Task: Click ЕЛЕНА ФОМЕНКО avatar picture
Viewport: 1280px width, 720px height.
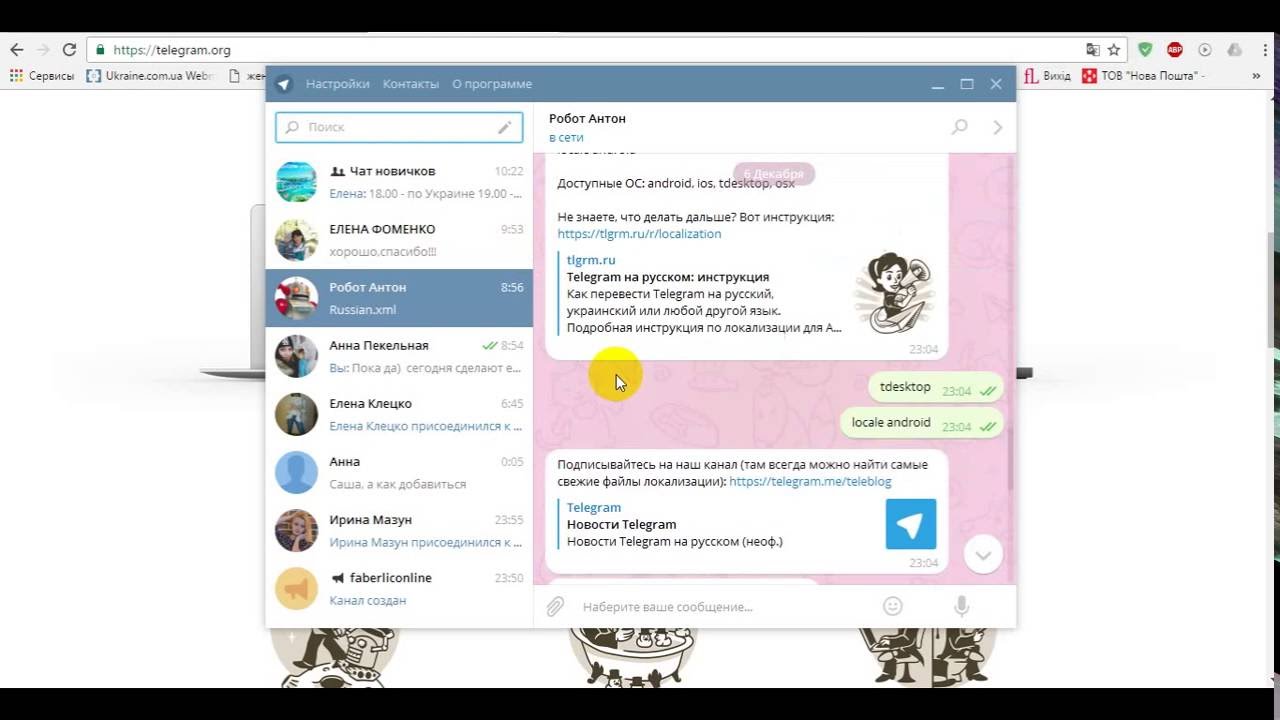Action: click(296, 240)
